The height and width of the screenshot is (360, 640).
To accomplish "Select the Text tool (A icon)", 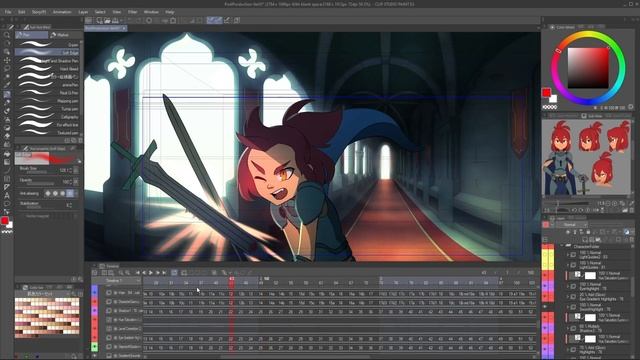I will tap(7, 196).
